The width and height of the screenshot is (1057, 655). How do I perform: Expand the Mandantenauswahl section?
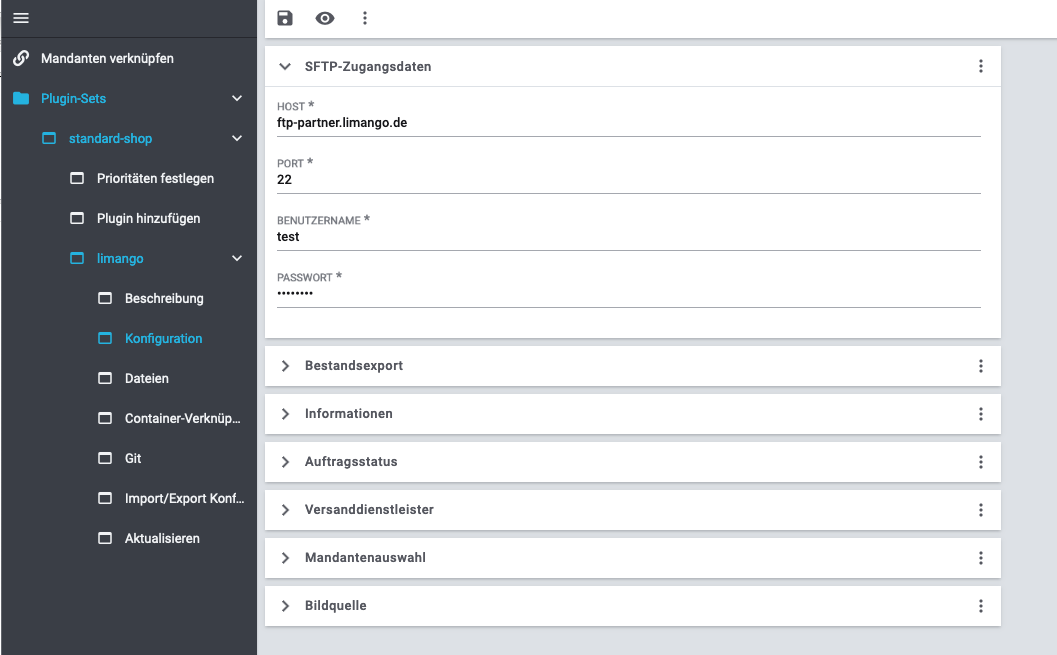pos(285,558)
